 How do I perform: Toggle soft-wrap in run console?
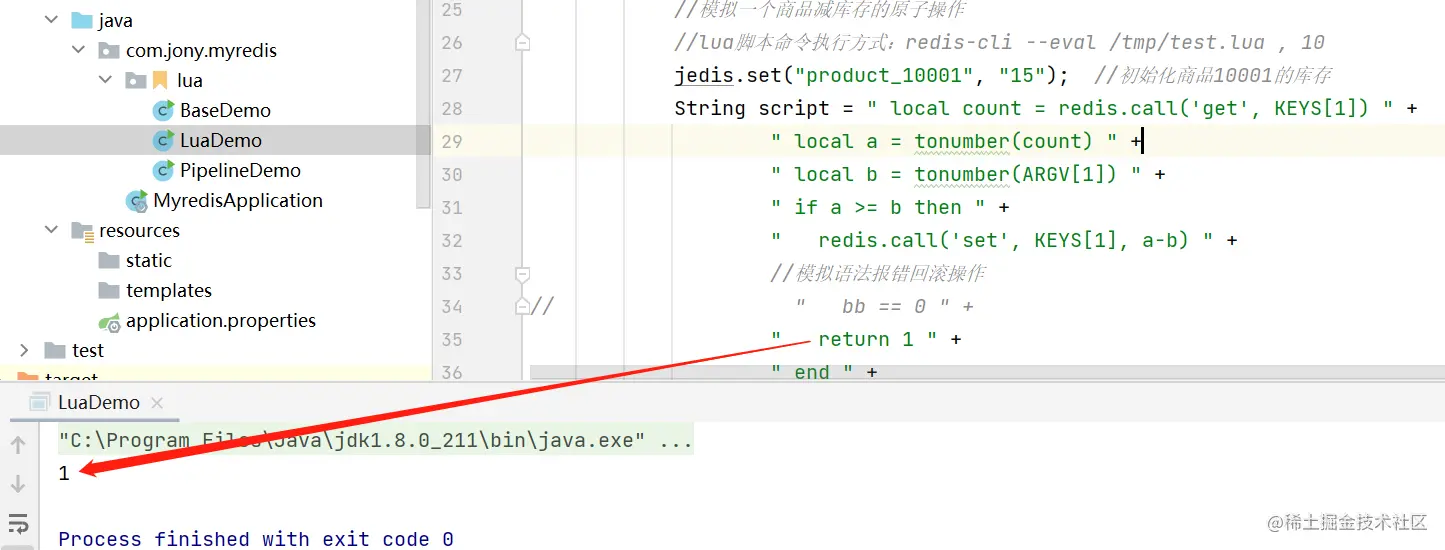[x=18, y=524]
